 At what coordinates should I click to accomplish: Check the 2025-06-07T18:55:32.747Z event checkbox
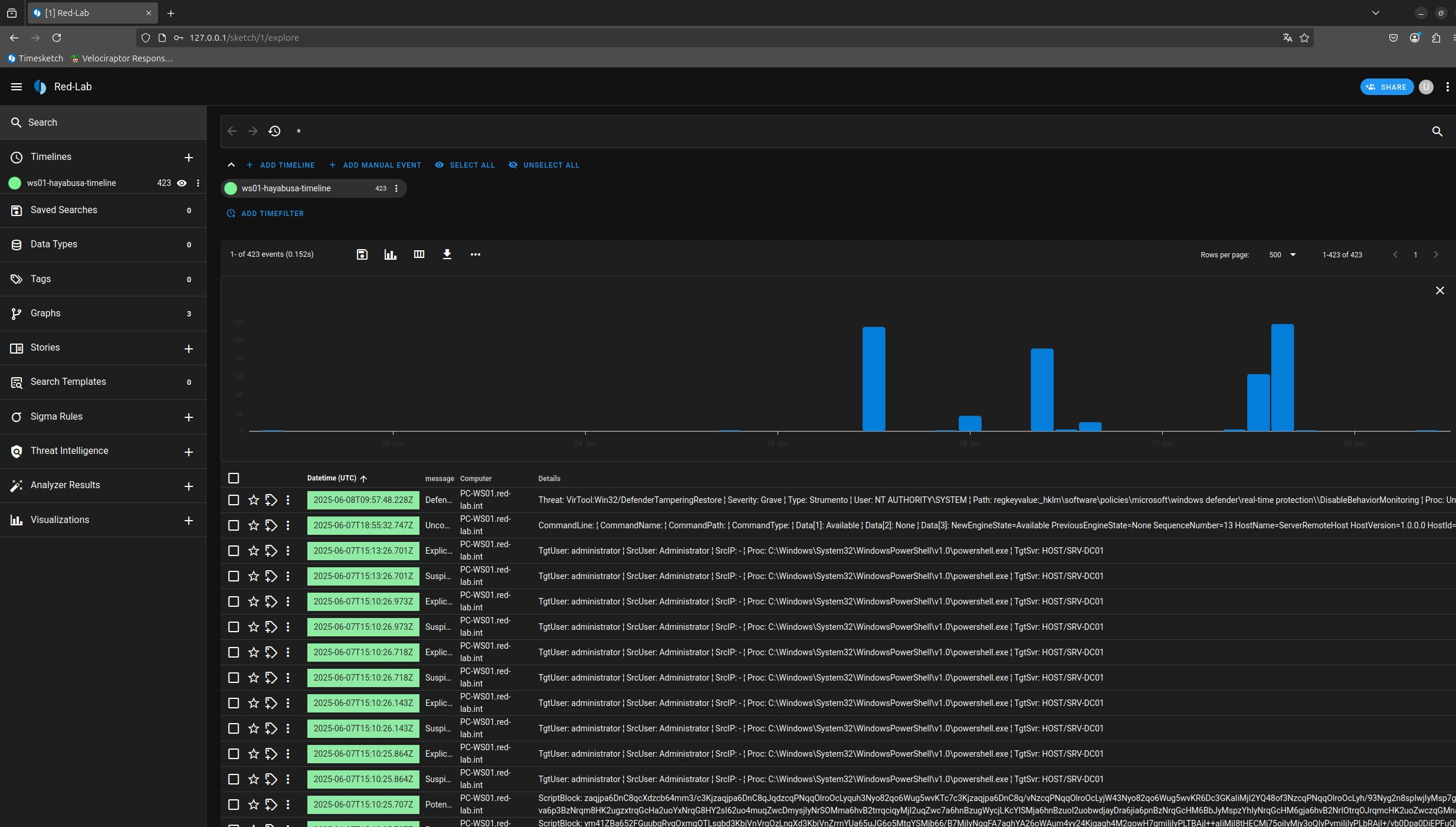(x=234, y=525)
